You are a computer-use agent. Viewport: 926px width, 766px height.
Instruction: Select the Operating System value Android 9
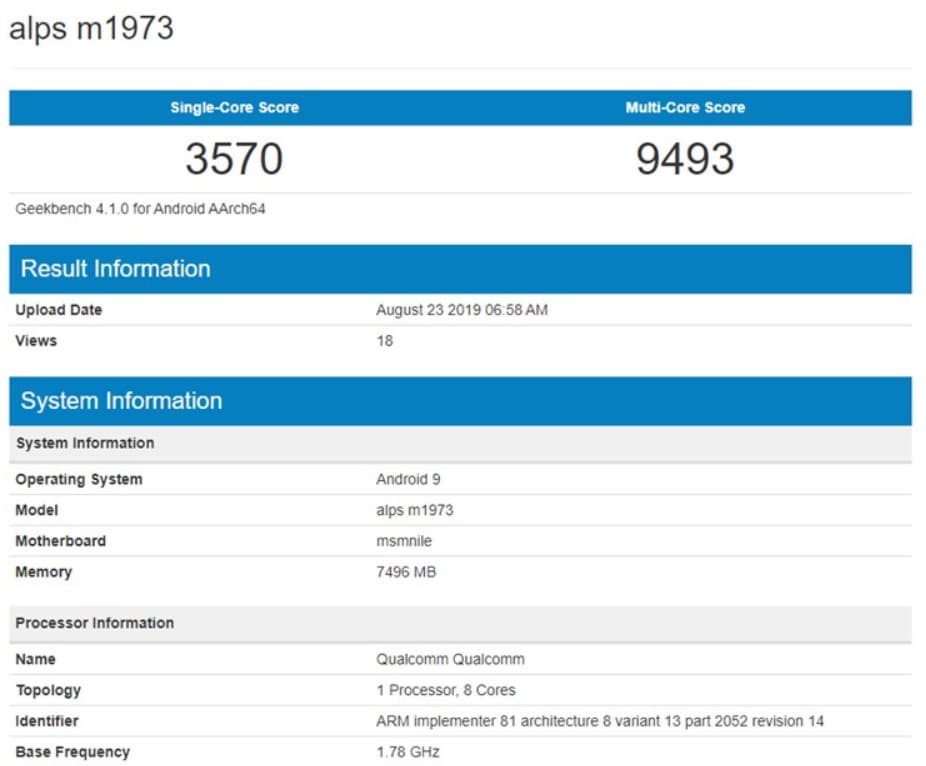[x=408, y=479]
